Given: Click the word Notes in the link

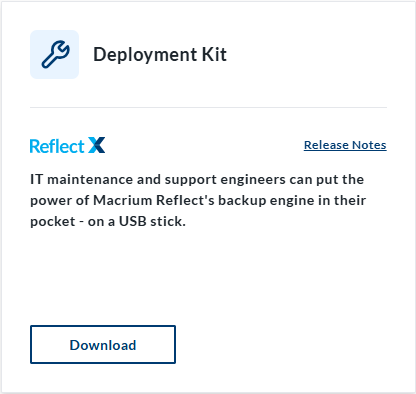Looking at the screenshot, I should click(x=369, y=145).
